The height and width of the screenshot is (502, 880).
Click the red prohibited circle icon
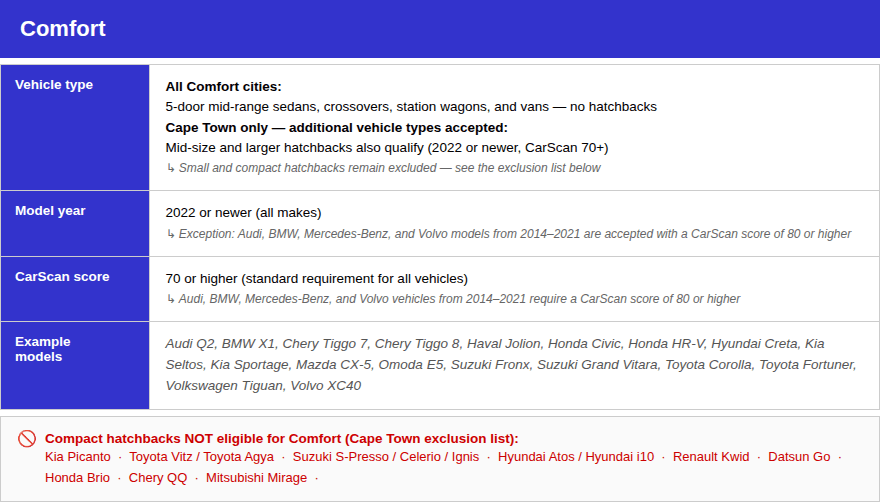[27, 439]
